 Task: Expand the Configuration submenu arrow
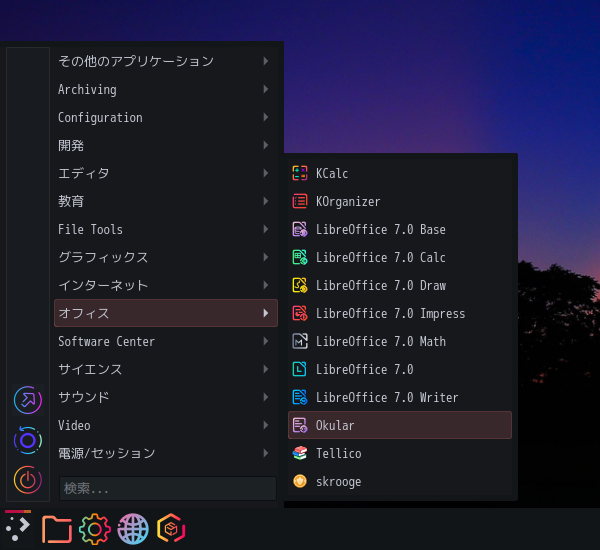pos(266,117)
